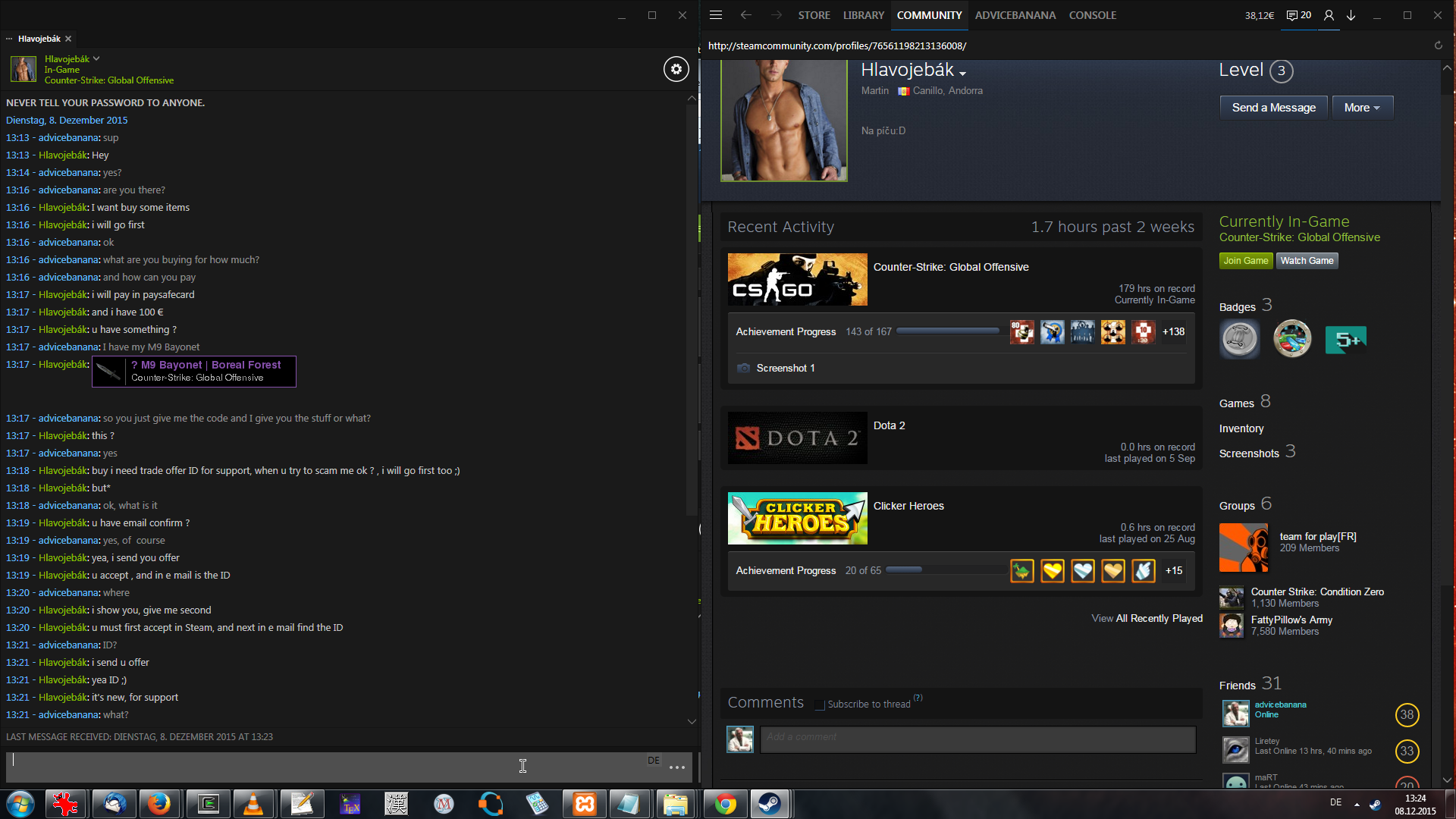This screenshot has width=1456, height=819.
Task: Expand the Hlavojebák profile name dropdown arrow
Action: tap(962, 74)
